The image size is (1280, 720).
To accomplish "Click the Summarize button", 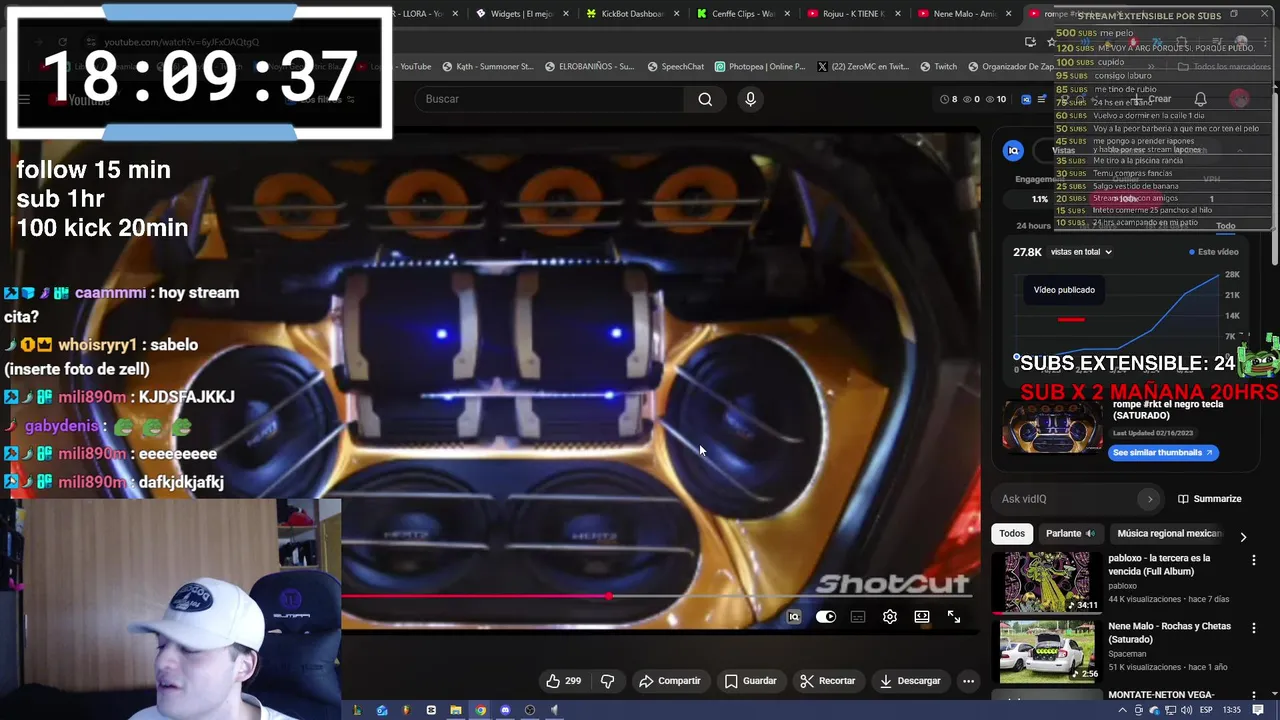I will pyautogui.click(x=1209, y=499).
